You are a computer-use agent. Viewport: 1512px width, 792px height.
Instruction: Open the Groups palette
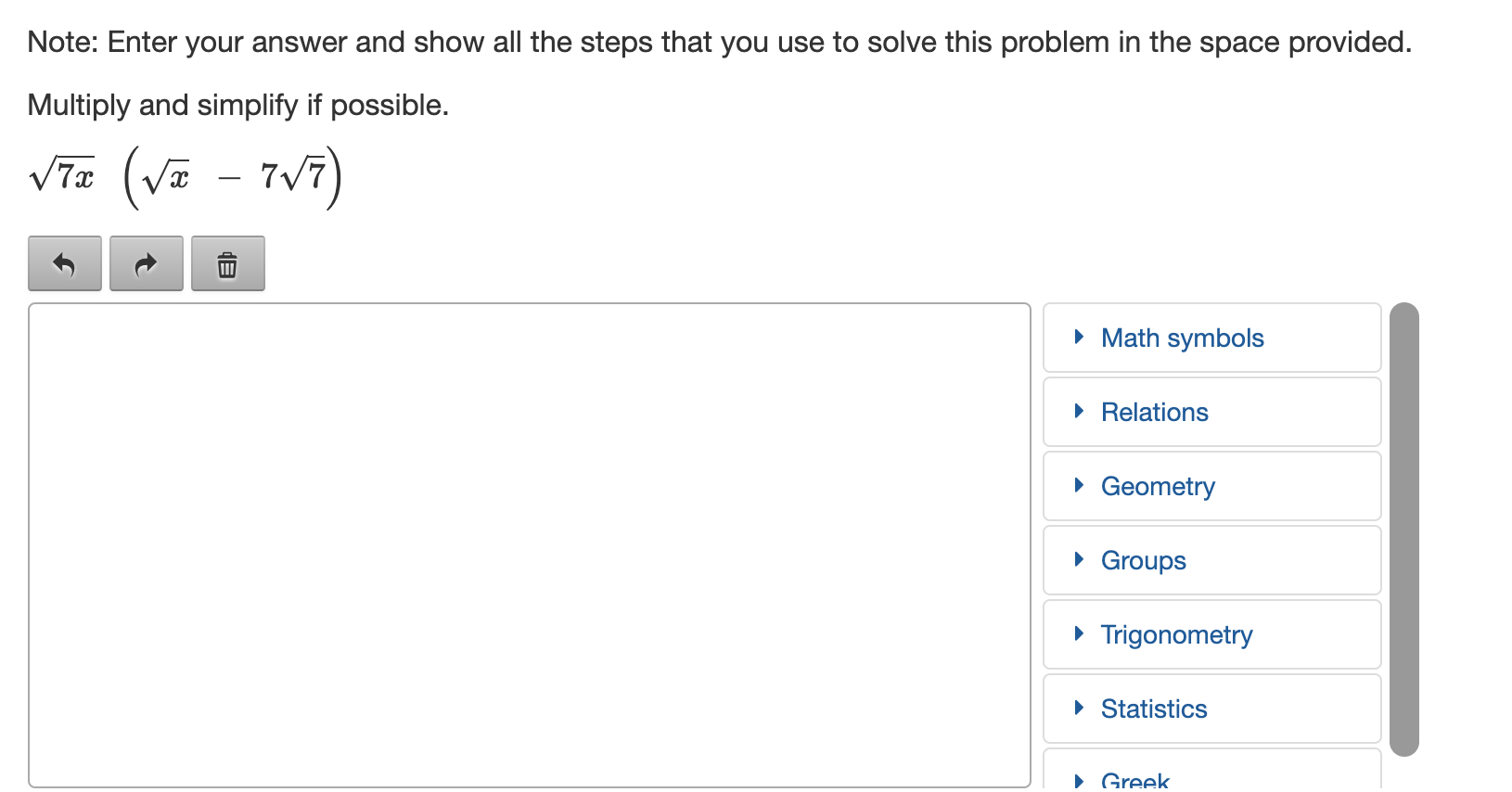coord(1211,560)
